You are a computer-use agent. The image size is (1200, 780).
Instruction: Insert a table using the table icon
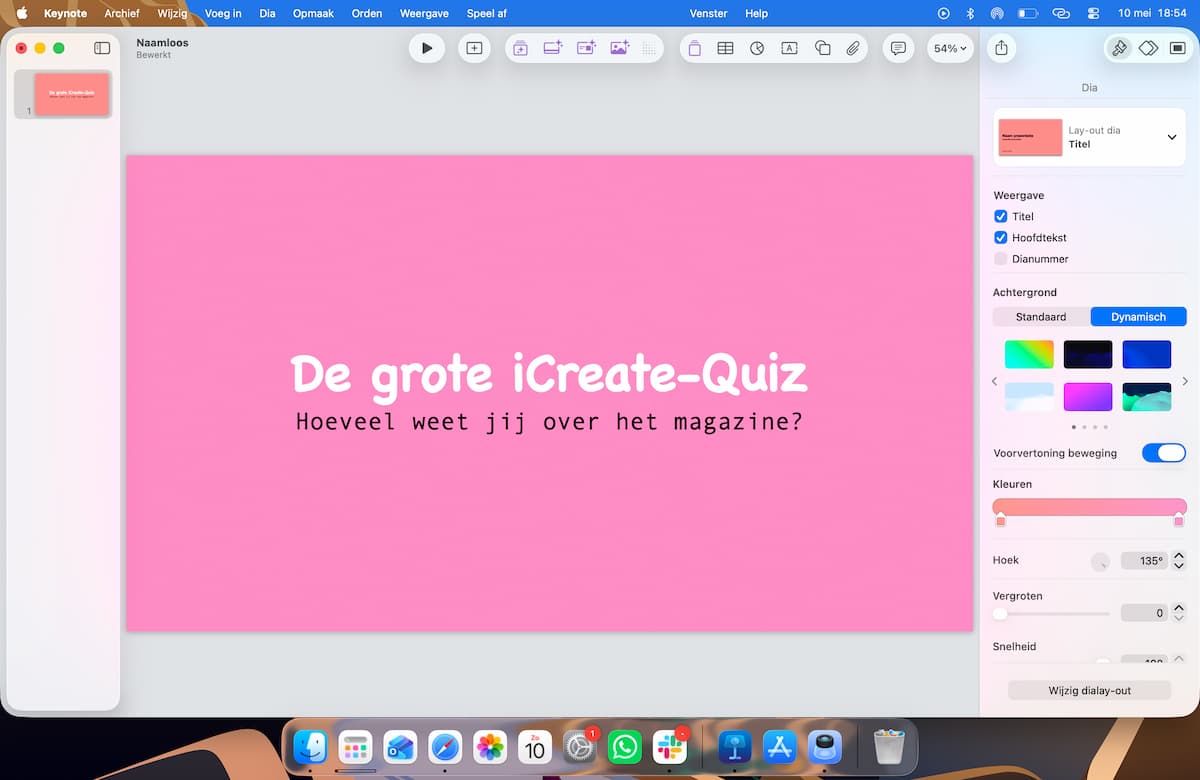tap(725, 48)
